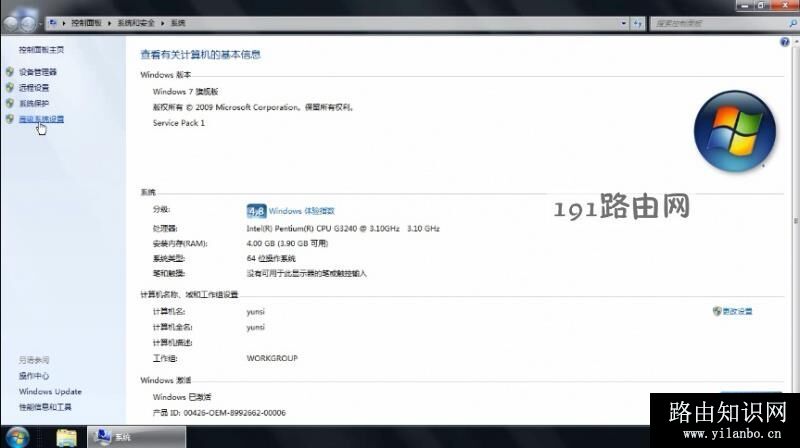The image size is (800, 448).
Task: Click the Control Panel search field
Action: 718,23
